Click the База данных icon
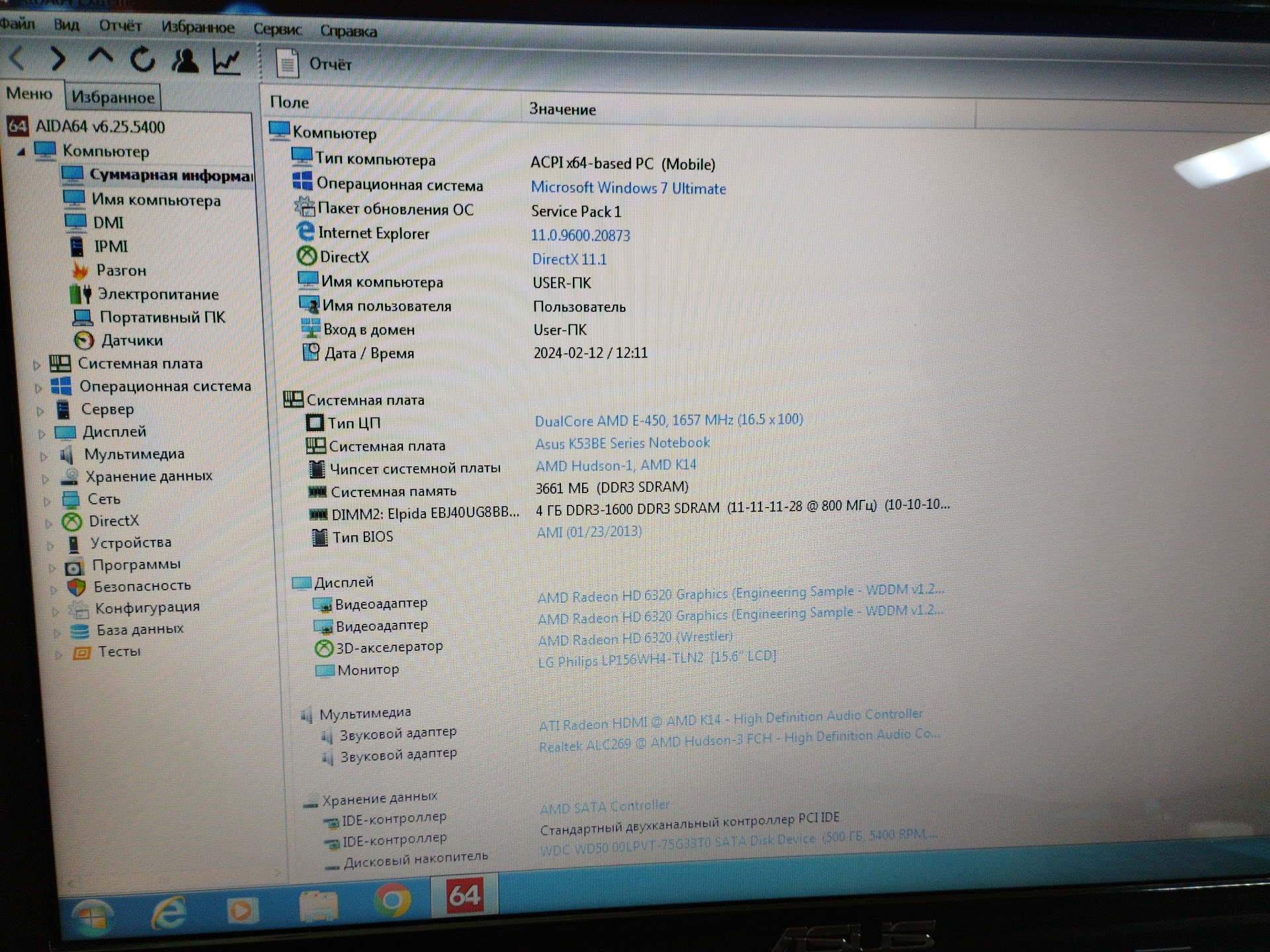1270x952 pixels. click(80, 631)
